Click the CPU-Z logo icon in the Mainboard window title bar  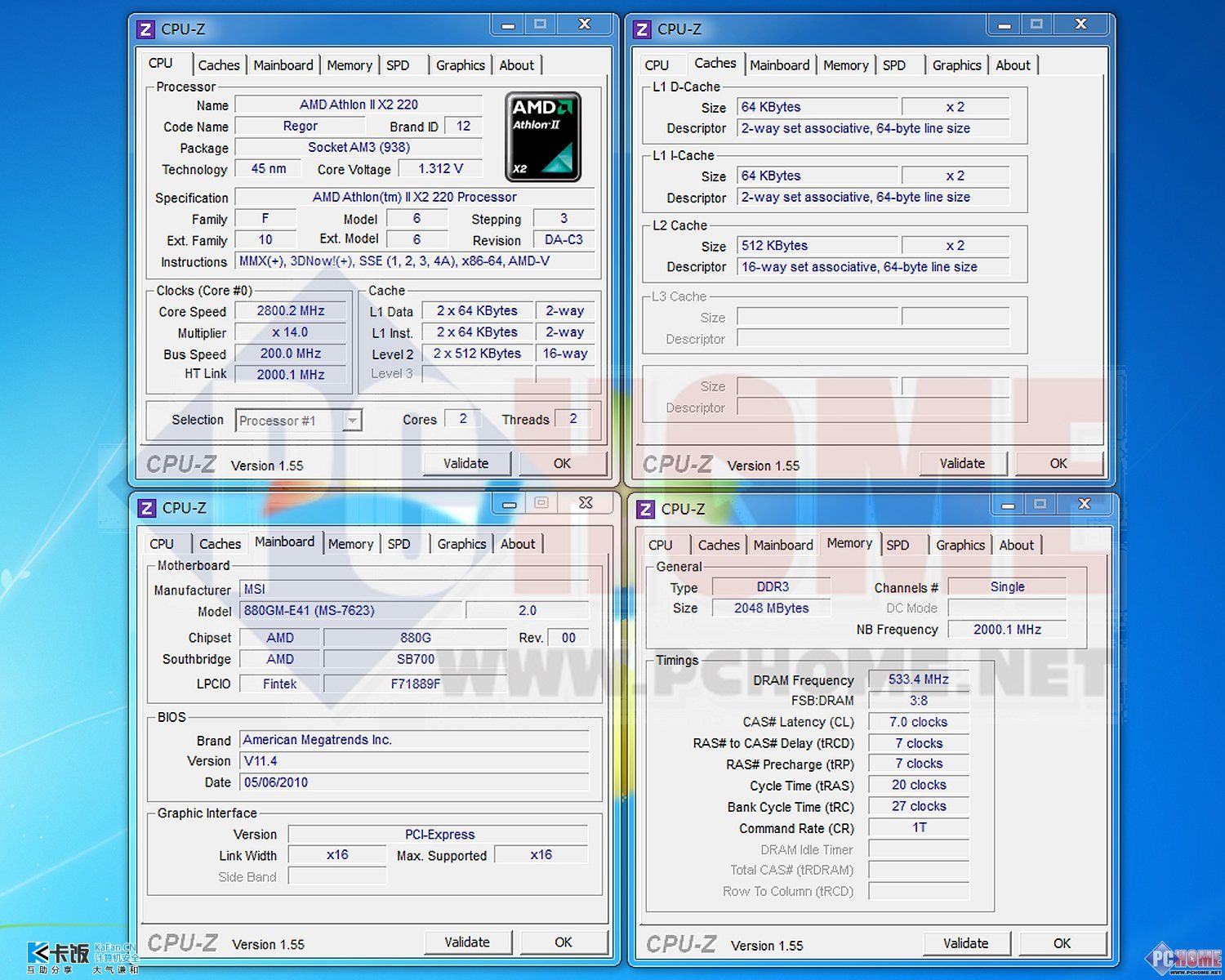(147, 508)
